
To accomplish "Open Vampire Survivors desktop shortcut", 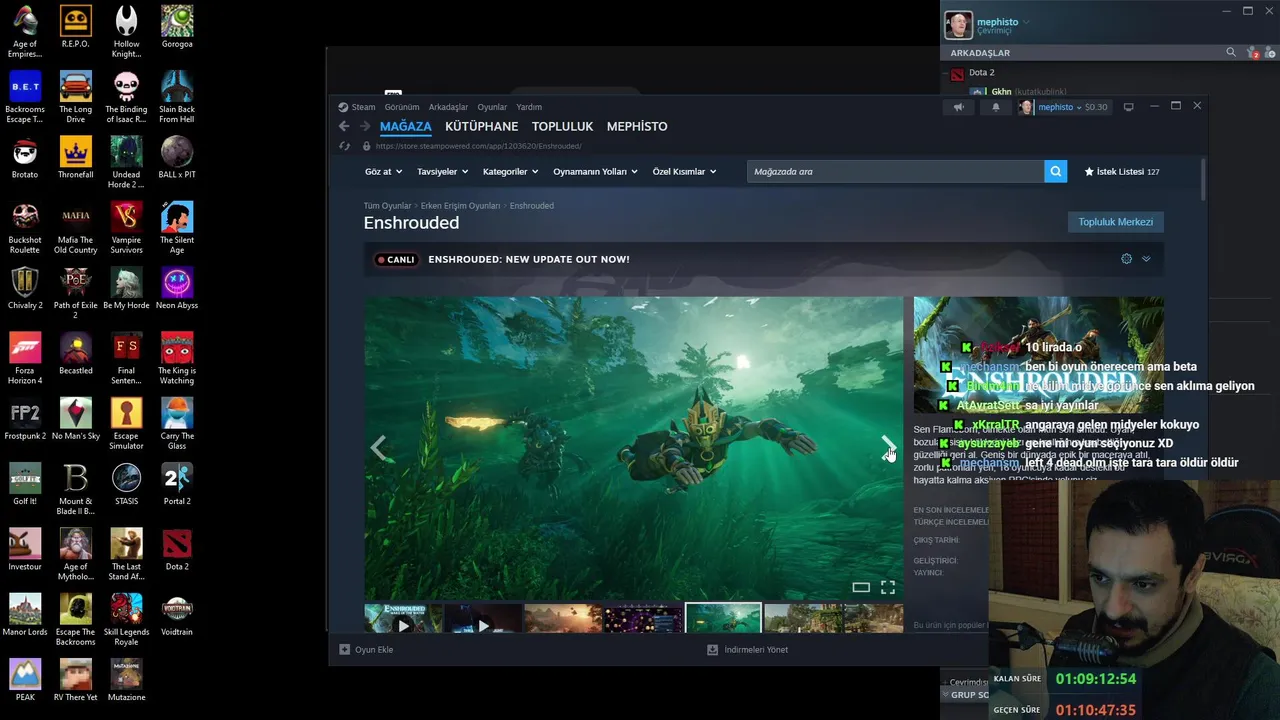I will (x=126, y=227).
